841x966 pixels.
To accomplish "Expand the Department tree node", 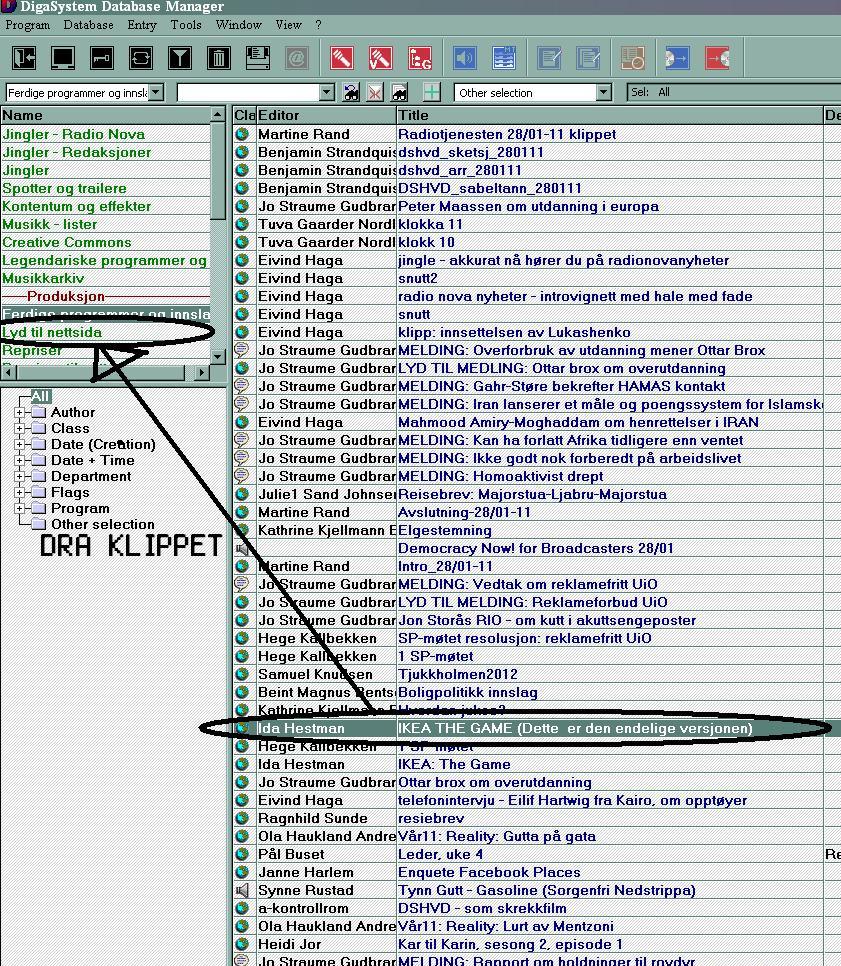I will coord(20,476).
